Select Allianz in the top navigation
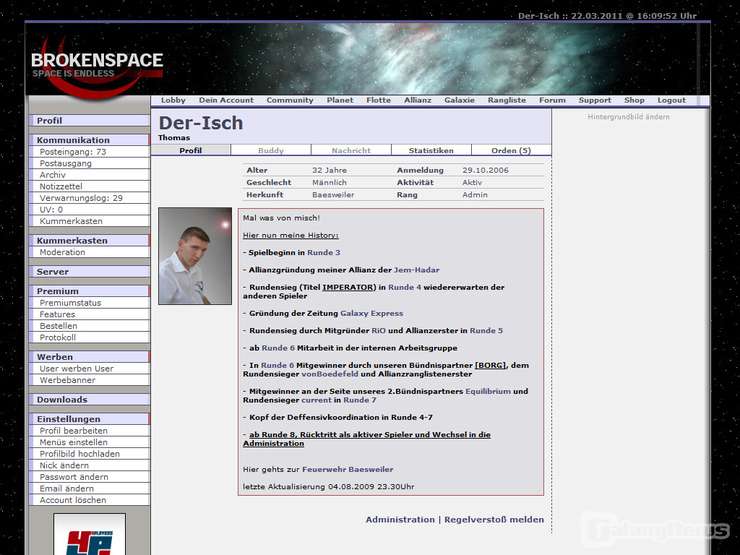 click(418, 100)
